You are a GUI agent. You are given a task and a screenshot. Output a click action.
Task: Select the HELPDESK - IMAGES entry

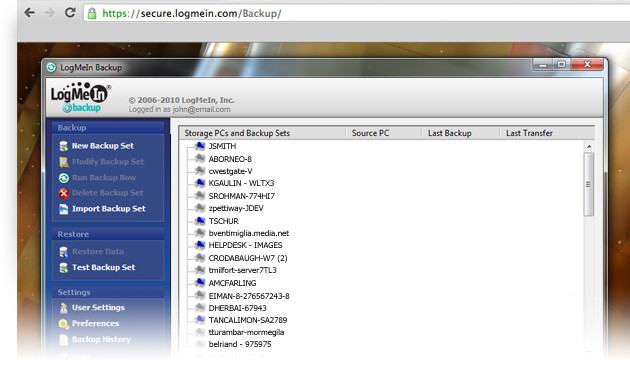[245, 245]
